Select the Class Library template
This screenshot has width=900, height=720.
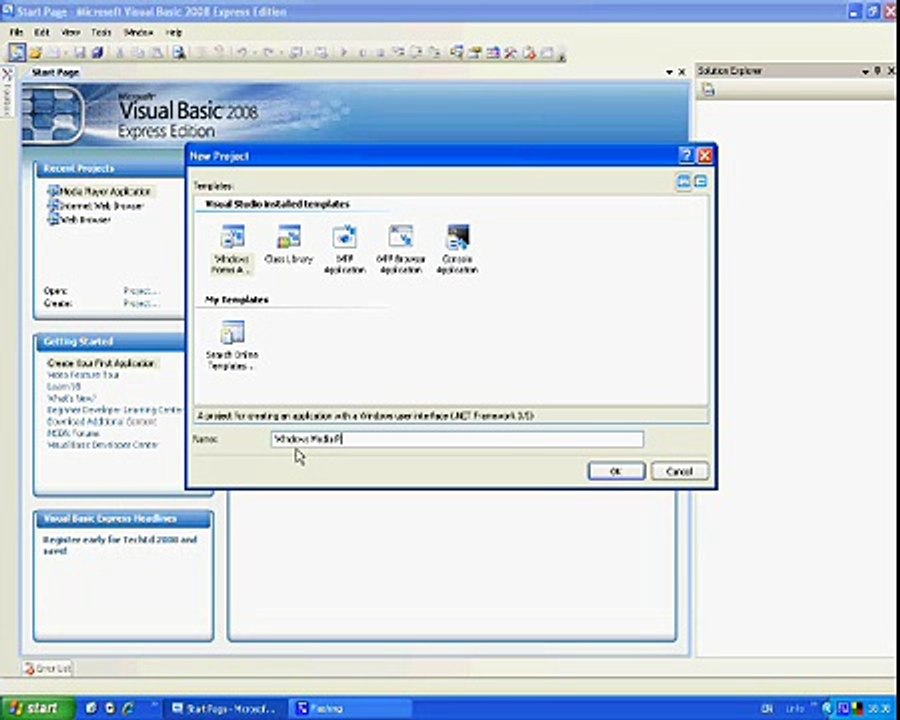pyautogui.click(x=289, y=245)
